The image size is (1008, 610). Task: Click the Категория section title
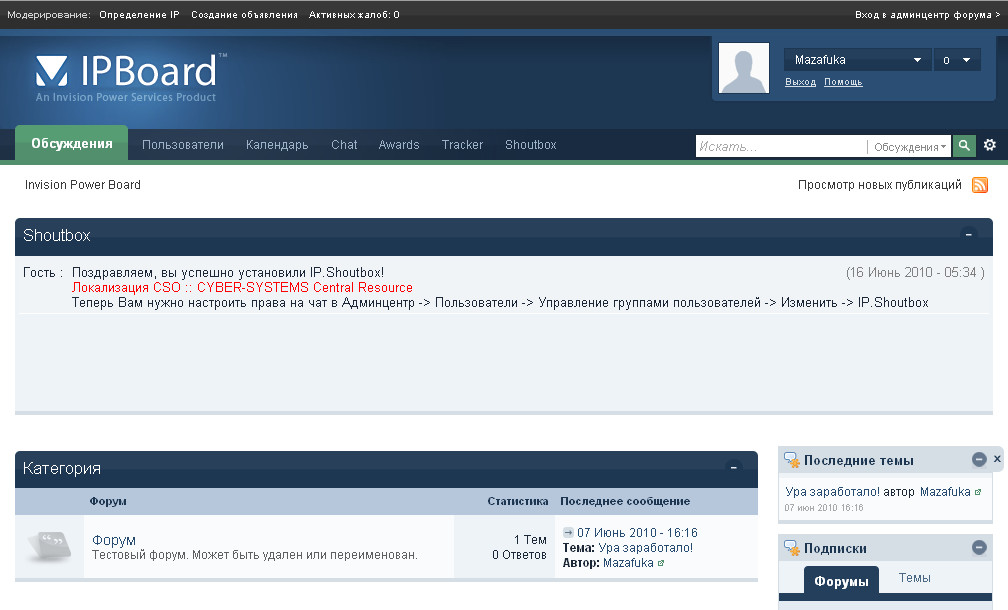click(62, 468)
